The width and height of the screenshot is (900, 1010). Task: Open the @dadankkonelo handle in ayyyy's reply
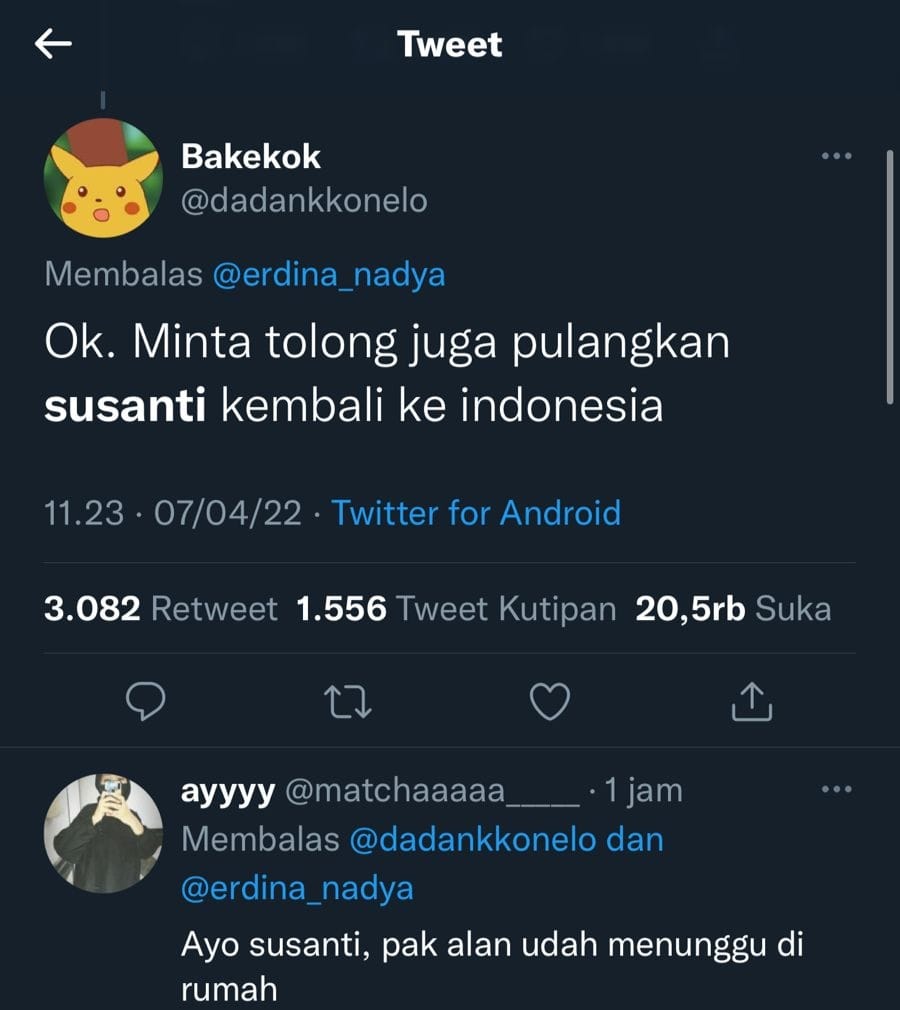point(474,839)
